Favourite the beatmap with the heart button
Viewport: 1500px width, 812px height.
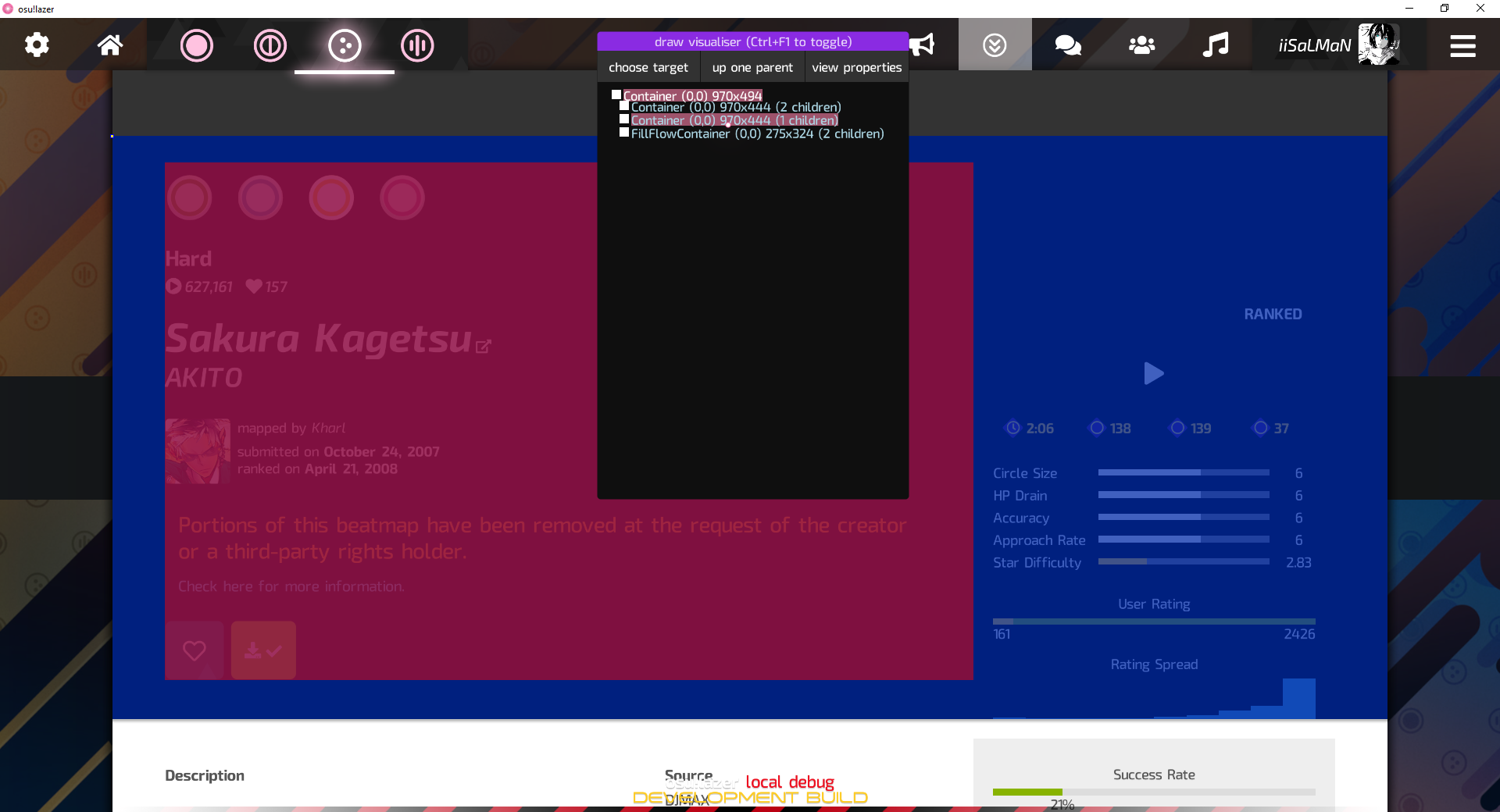click(x=195, y=650)
